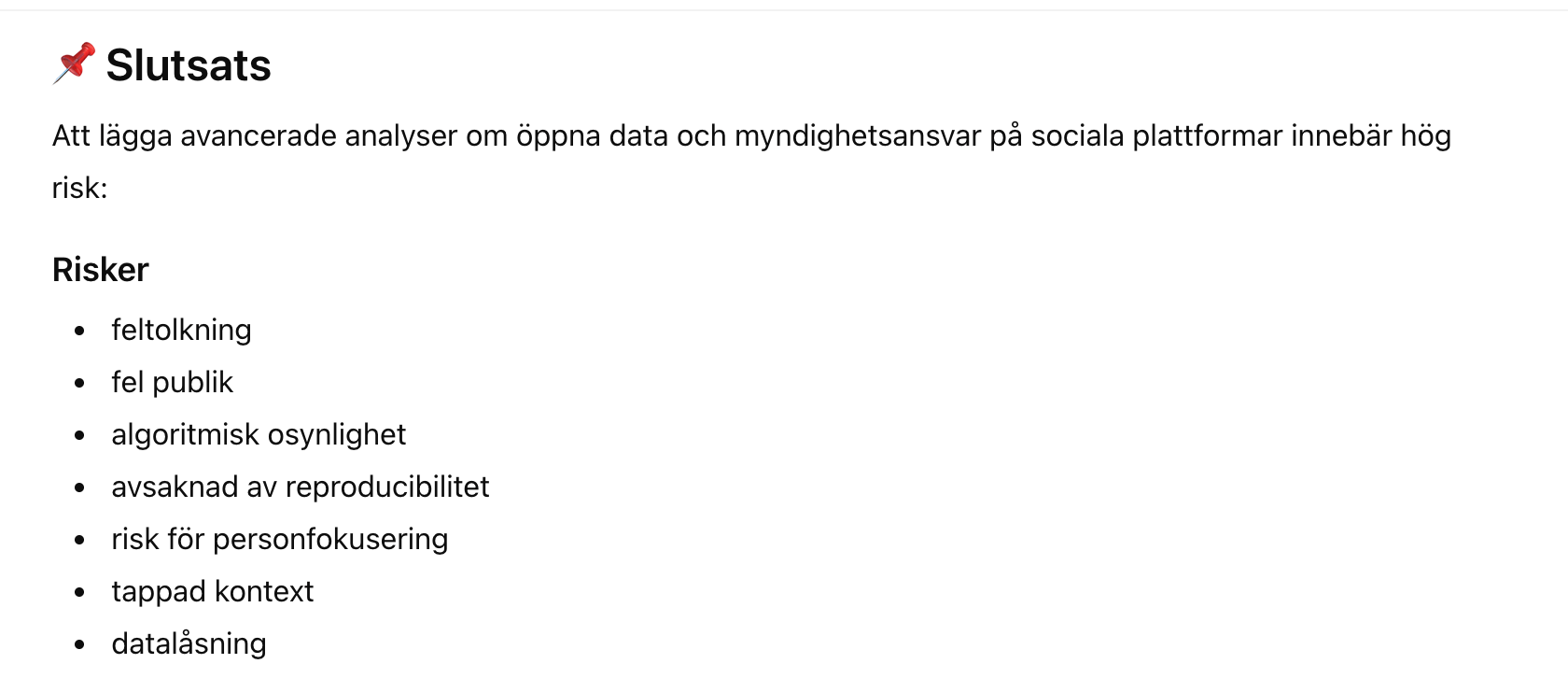The image size is (1568, 678).
Task: Click the feltolkning list item
Action: [181, 330]
